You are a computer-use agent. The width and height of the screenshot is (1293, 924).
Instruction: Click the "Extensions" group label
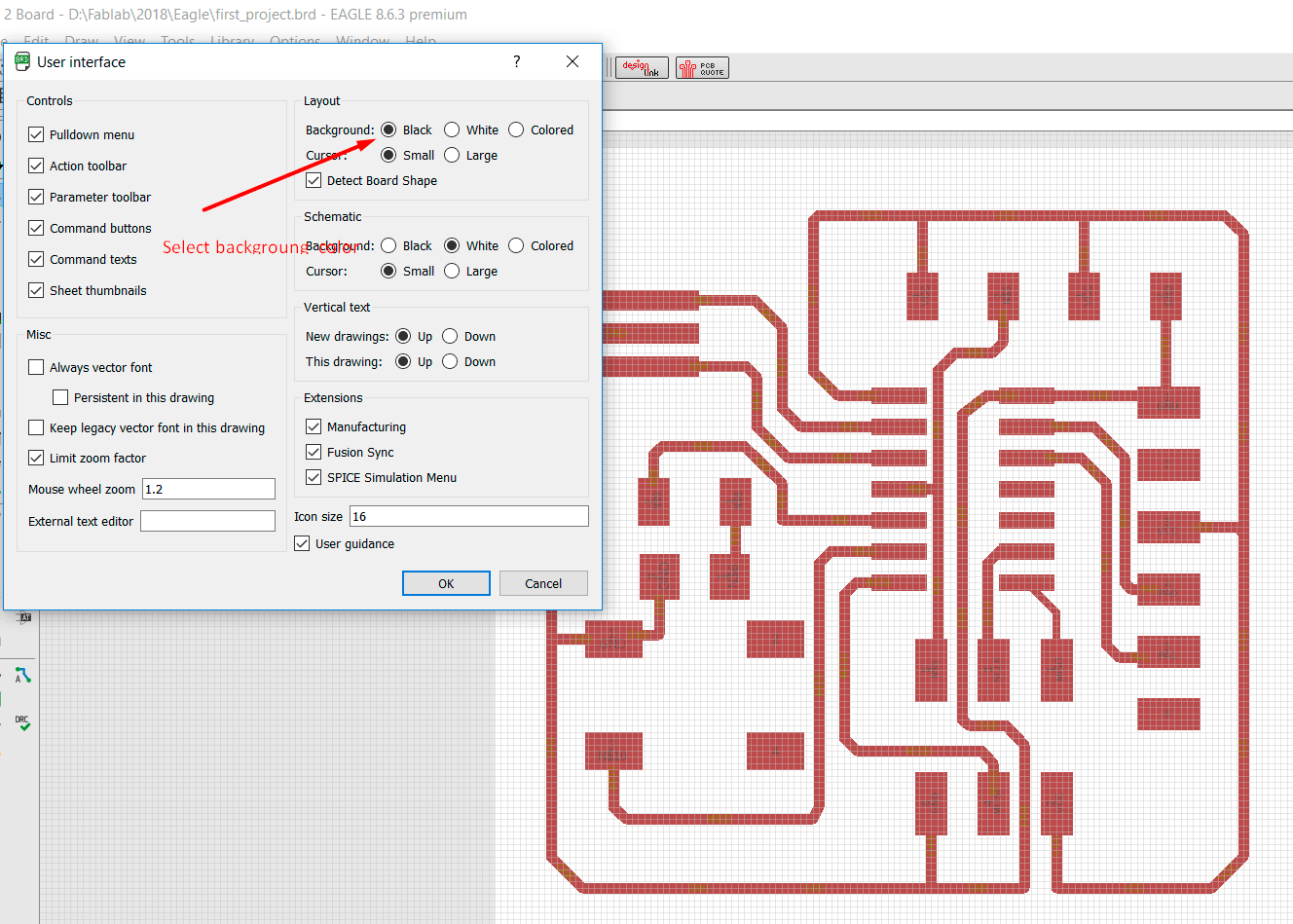coord(333,397)
